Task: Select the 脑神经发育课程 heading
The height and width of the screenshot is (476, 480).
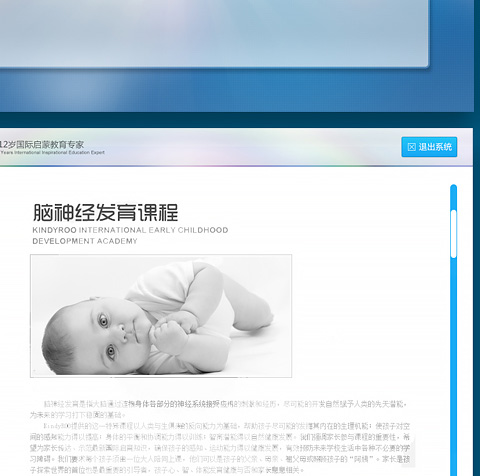Action: pyautogui.click(x=105, y=212)
